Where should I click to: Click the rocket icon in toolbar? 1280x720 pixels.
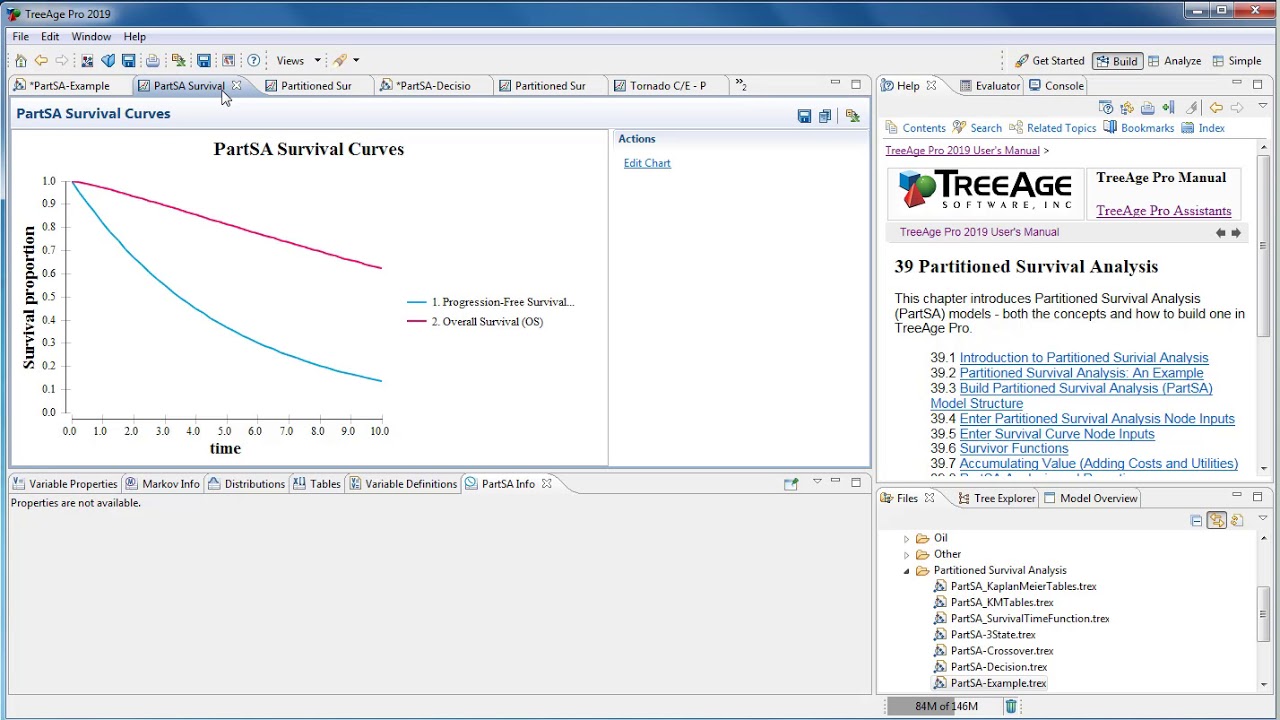coord(340,61)
